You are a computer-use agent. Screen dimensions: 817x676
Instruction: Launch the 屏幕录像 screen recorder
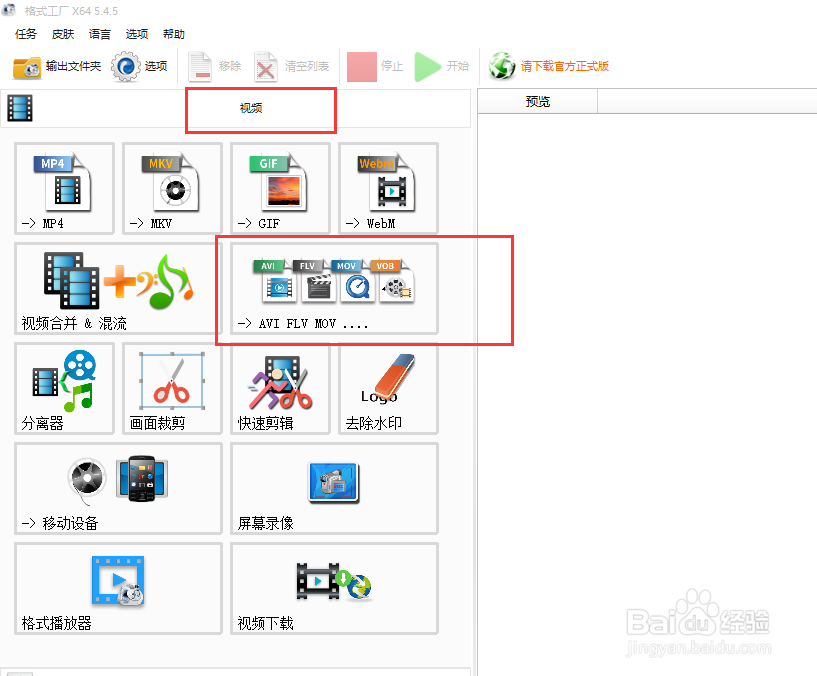coord(335,488)
